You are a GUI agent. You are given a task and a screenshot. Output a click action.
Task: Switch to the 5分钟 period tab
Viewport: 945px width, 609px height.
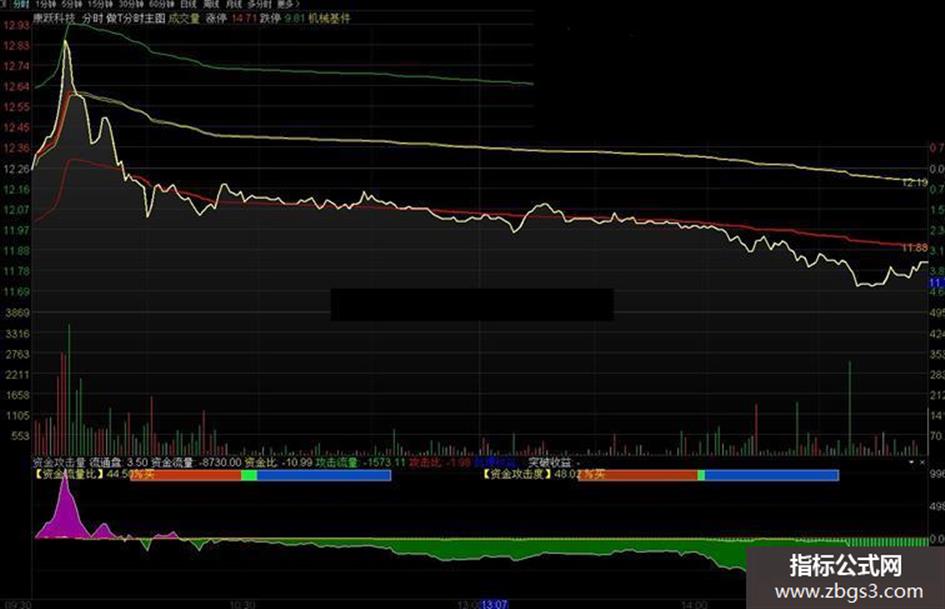(72, 4)
